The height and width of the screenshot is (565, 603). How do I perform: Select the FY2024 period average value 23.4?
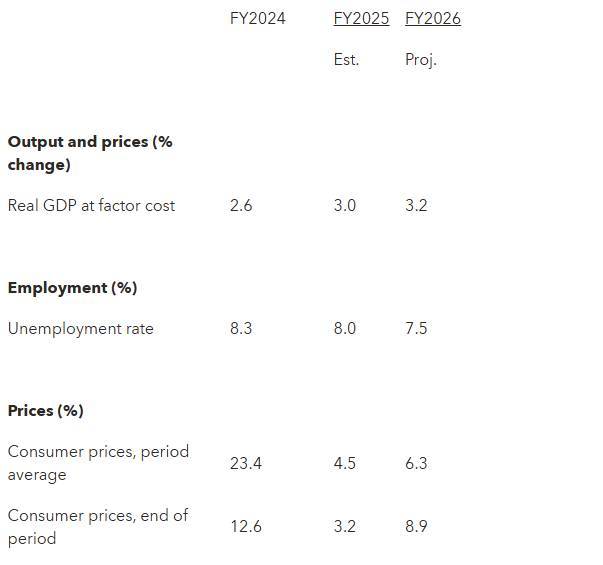pos(246,463)
